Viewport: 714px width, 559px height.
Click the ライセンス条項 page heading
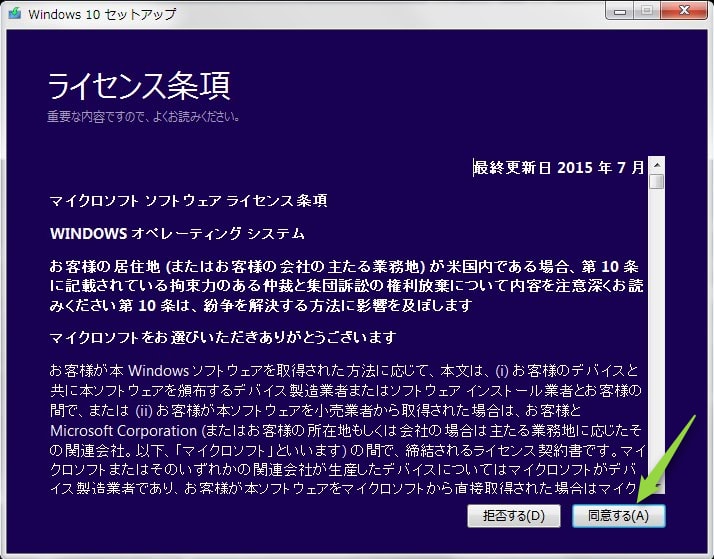pos(138,85)
